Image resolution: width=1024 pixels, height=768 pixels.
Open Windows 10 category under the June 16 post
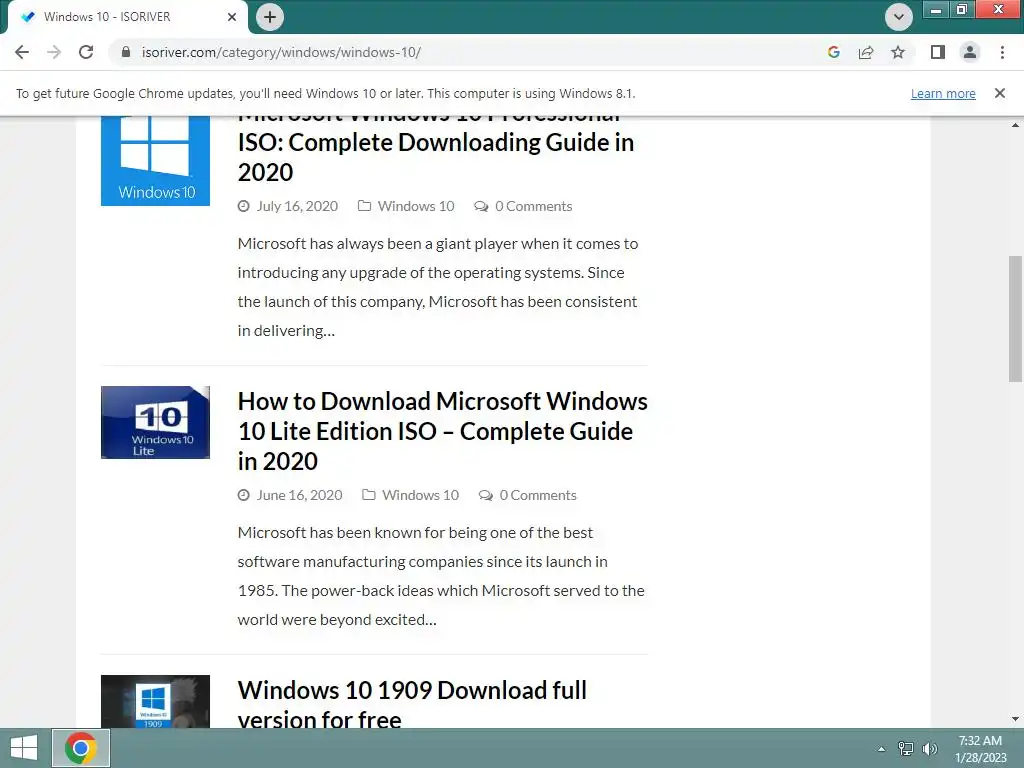click(x=421, y=495)
